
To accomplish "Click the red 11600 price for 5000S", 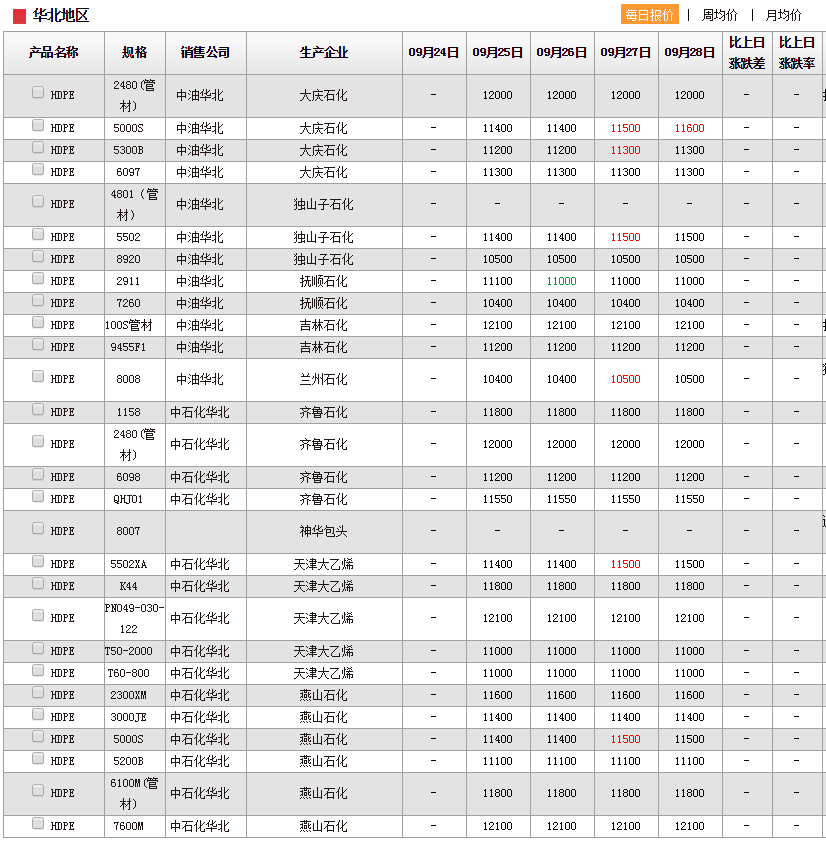I will click(690, 128).
